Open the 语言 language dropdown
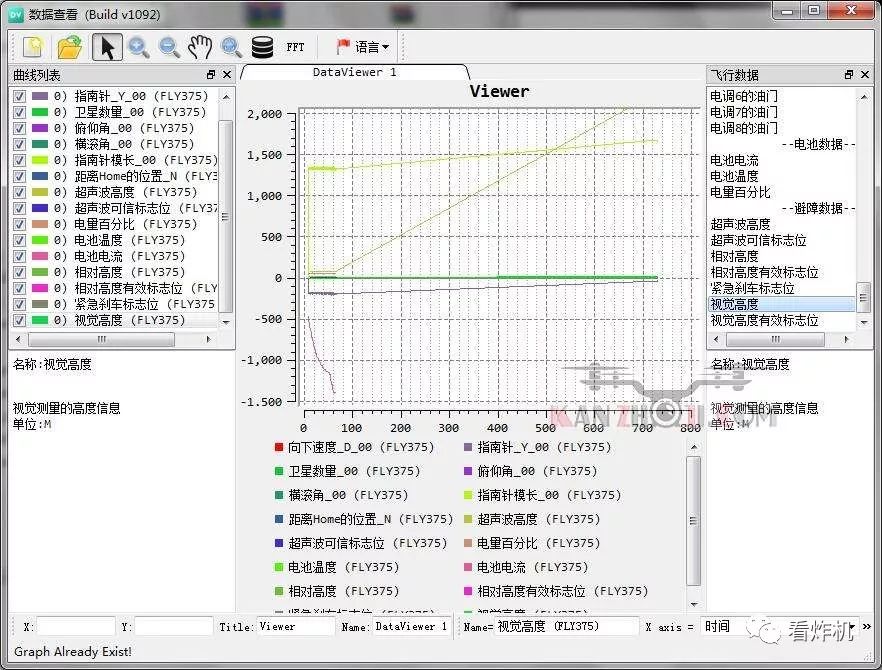This screenshot has width=882, height=670. tap(370, 47)
